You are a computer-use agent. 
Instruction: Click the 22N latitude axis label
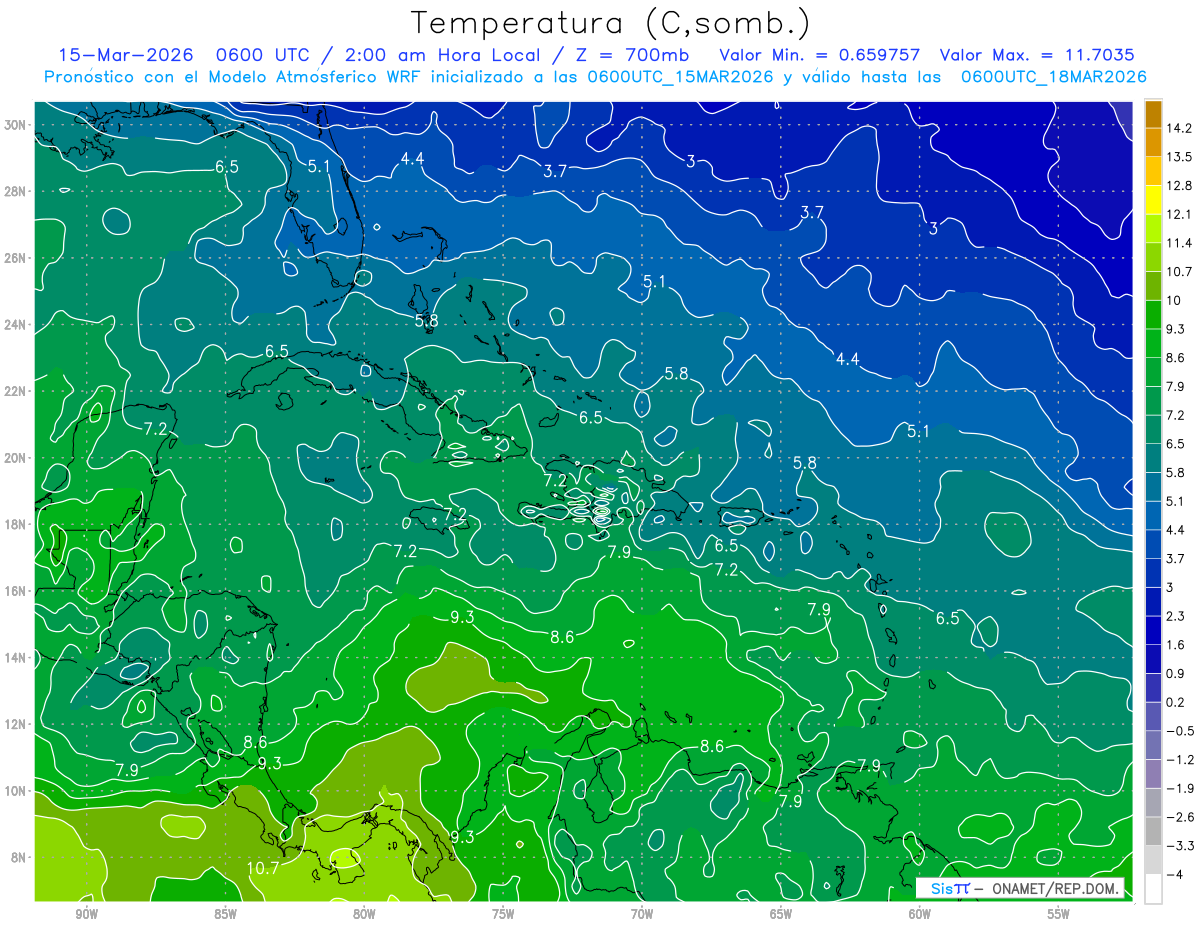(16, 391)
